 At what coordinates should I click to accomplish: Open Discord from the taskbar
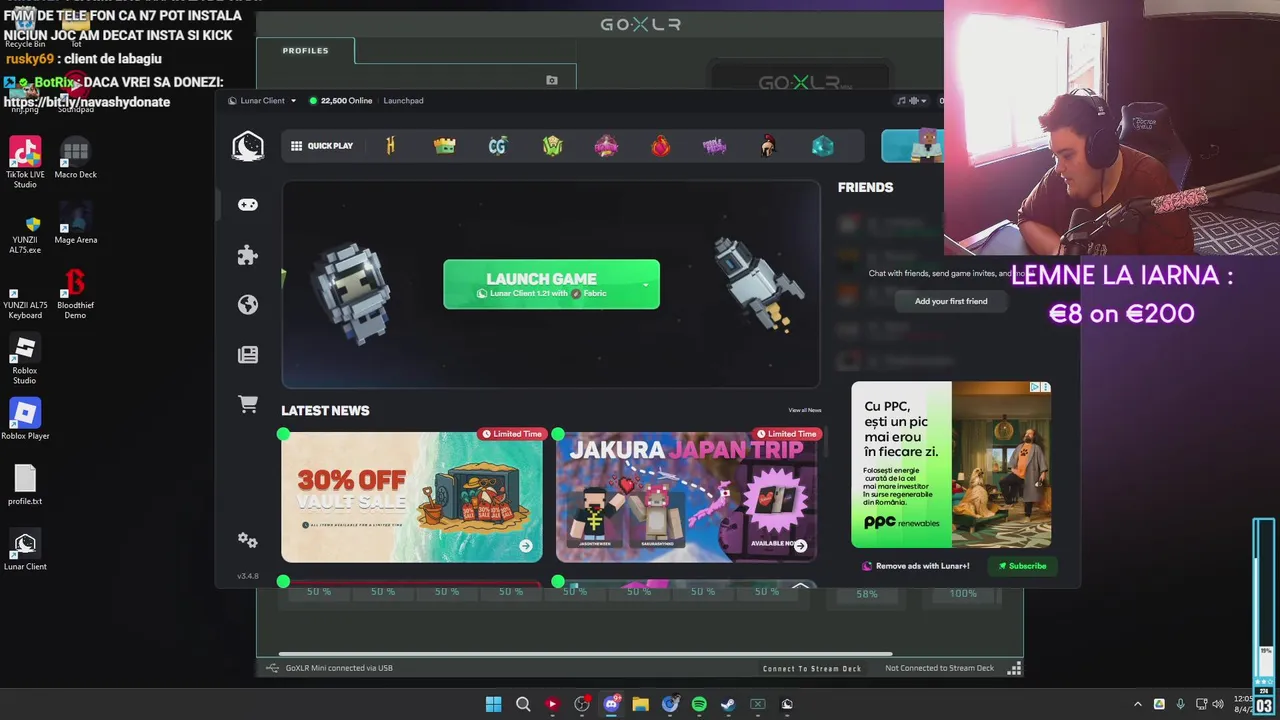pos(611,704)
